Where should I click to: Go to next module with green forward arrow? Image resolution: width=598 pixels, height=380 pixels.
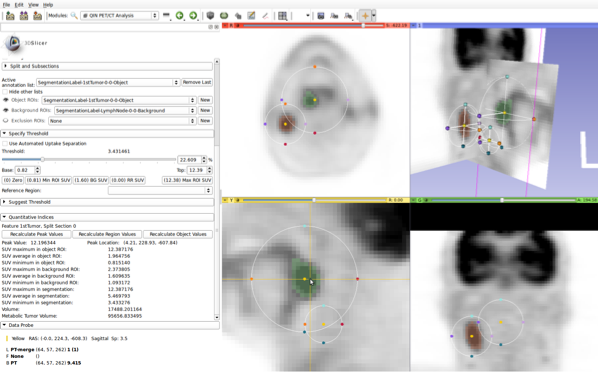pos(193,16)
